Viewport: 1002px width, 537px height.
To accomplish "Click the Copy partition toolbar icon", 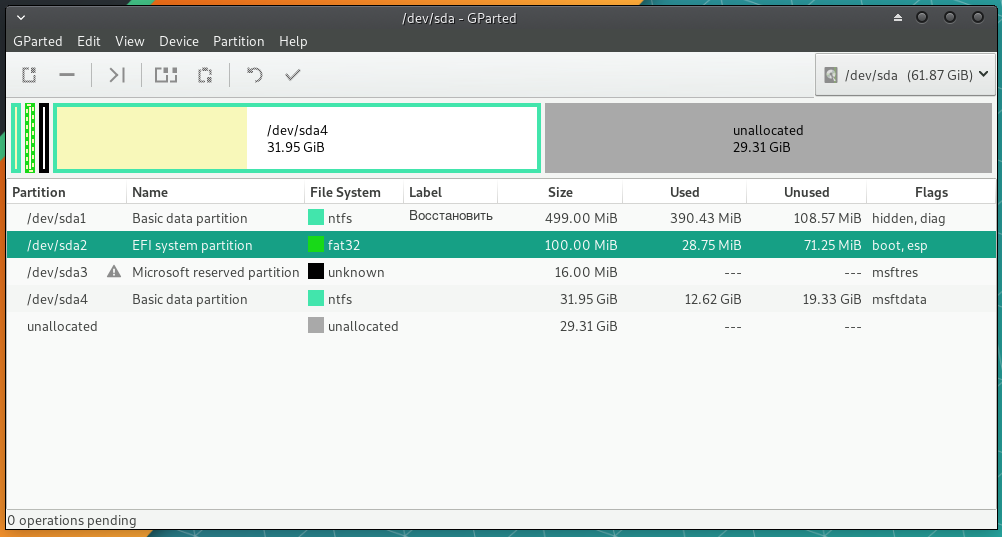I will (166, 75).
